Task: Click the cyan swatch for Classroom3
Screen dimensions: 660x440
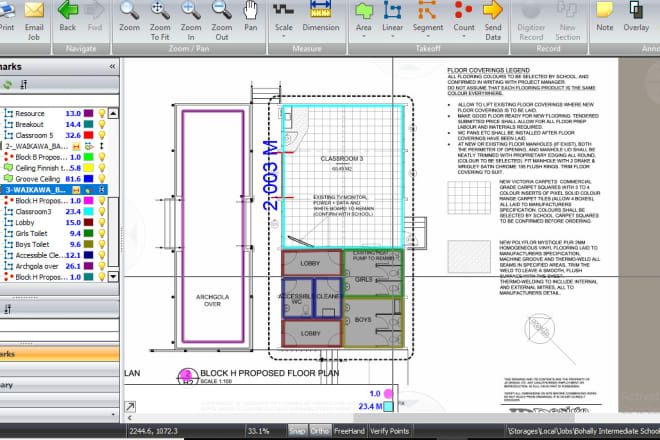Action: click(x=88, y=211)
